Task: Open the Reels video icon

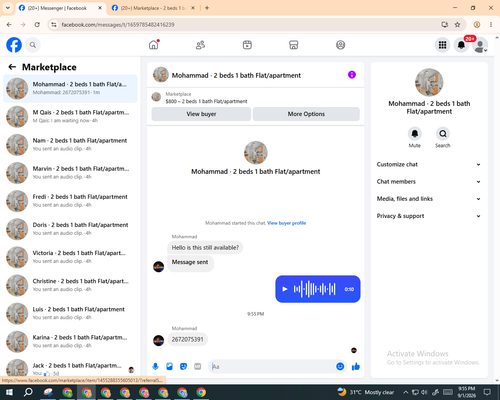Action: (x=247, y=45)
